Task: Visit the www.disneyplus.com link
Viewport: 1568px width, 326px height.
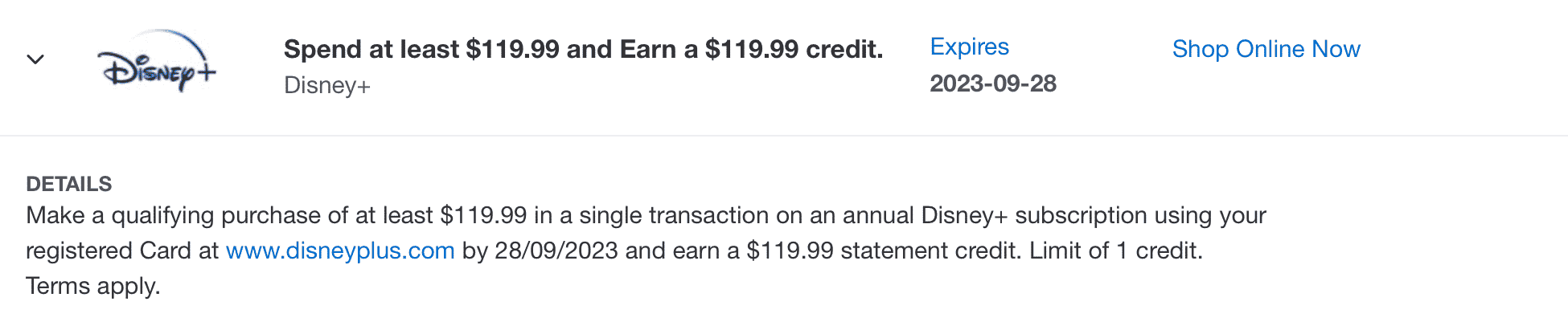Action: [x=340, y=251]
